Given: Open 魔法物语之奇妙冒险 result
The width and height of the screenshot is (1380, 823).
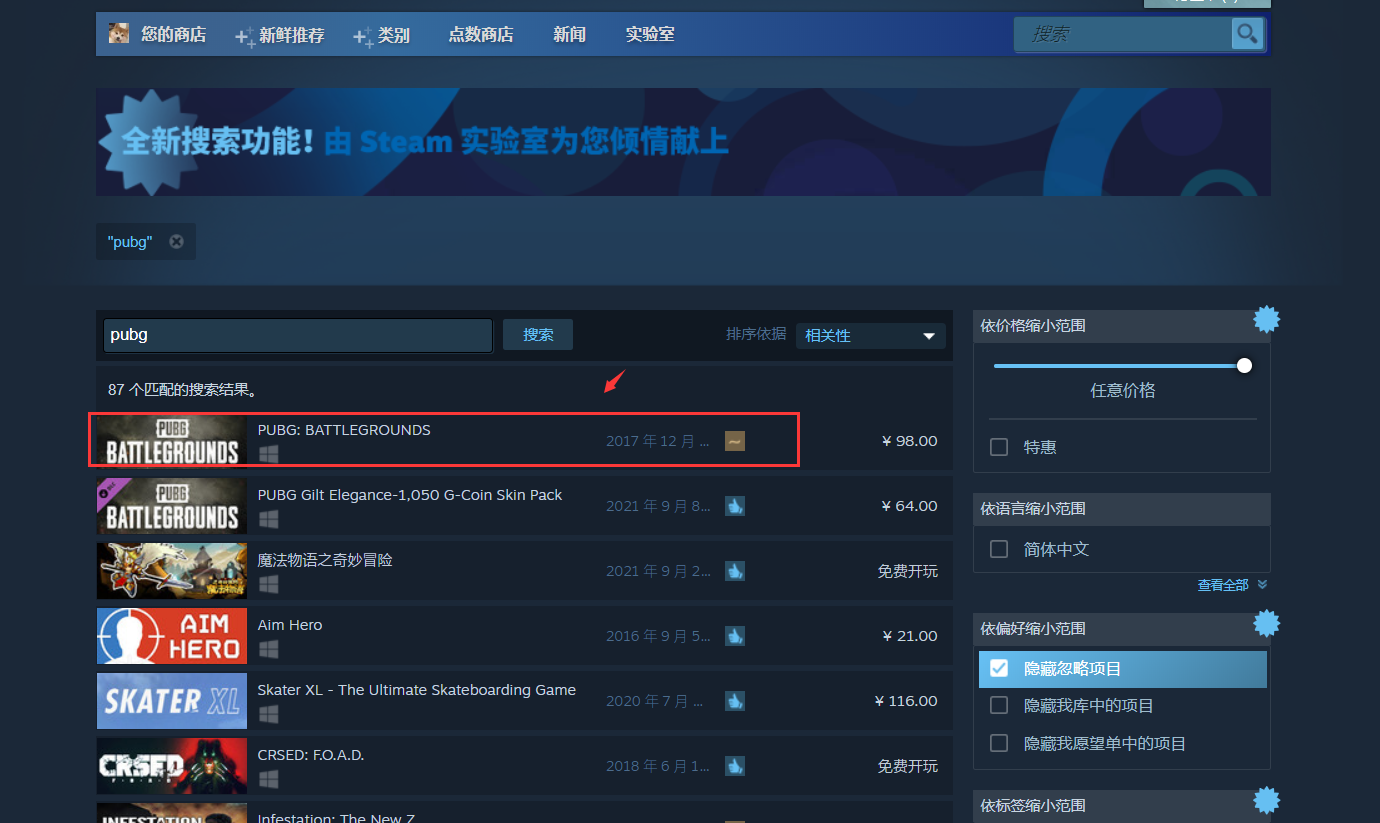Looking at the screenshot, I should (325, 560).
